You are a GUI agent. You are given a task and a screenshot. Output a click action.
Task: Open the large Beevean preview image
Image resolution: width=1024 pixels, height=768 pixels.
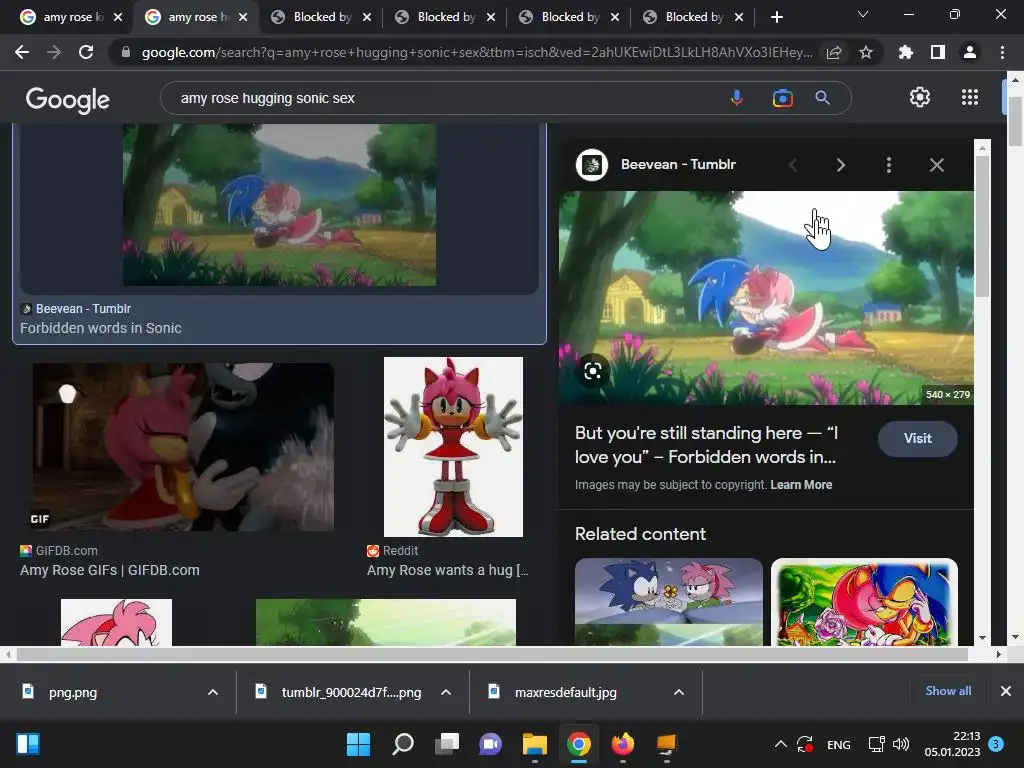click(x=766, y=298)
